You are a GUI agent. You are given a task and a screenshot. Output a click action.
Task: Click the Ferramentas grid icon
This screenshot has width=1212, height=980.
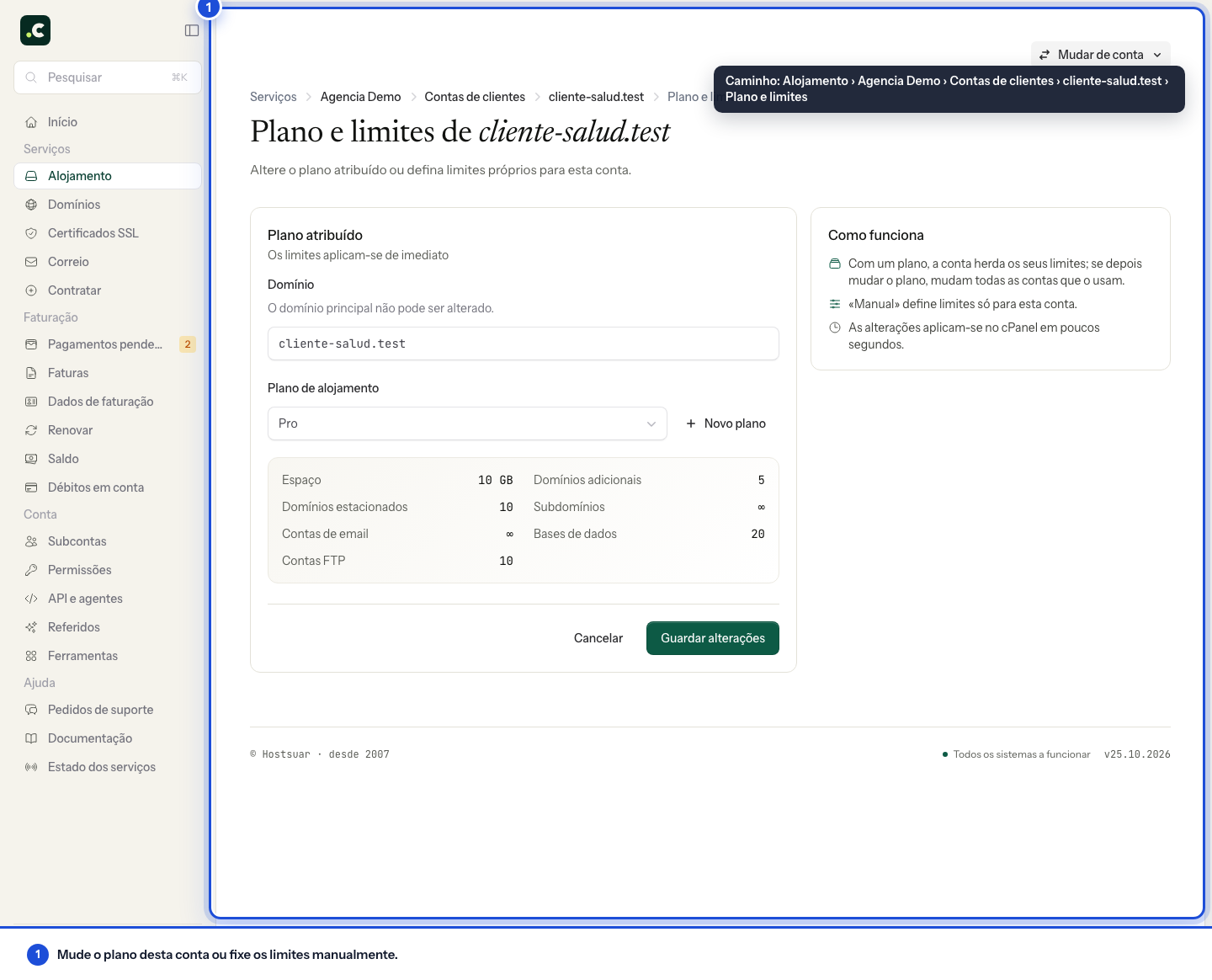pyautogui.click(x=31, y=656)
